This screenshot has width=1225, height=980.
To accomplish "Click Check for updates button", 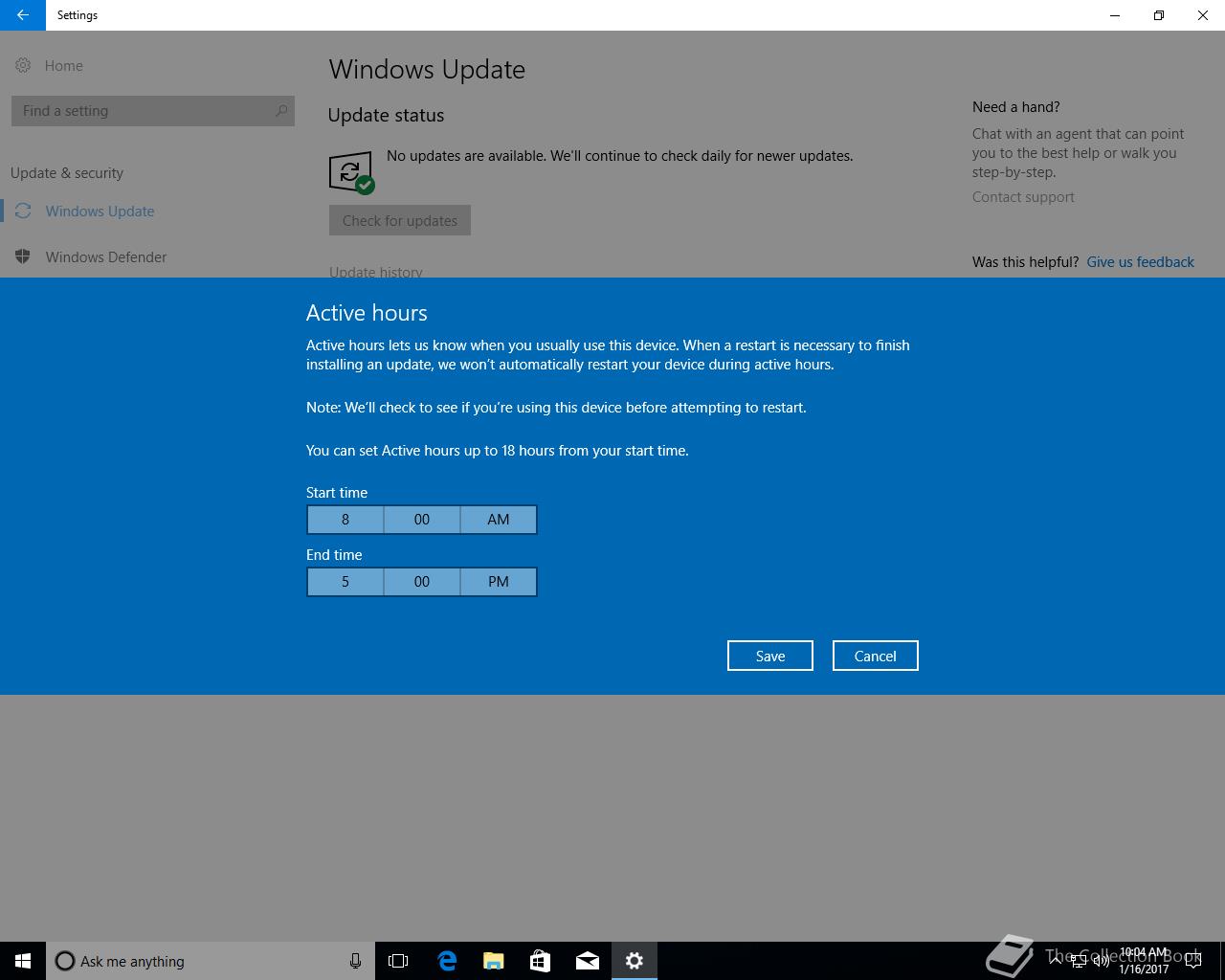I will coord(400,220).
